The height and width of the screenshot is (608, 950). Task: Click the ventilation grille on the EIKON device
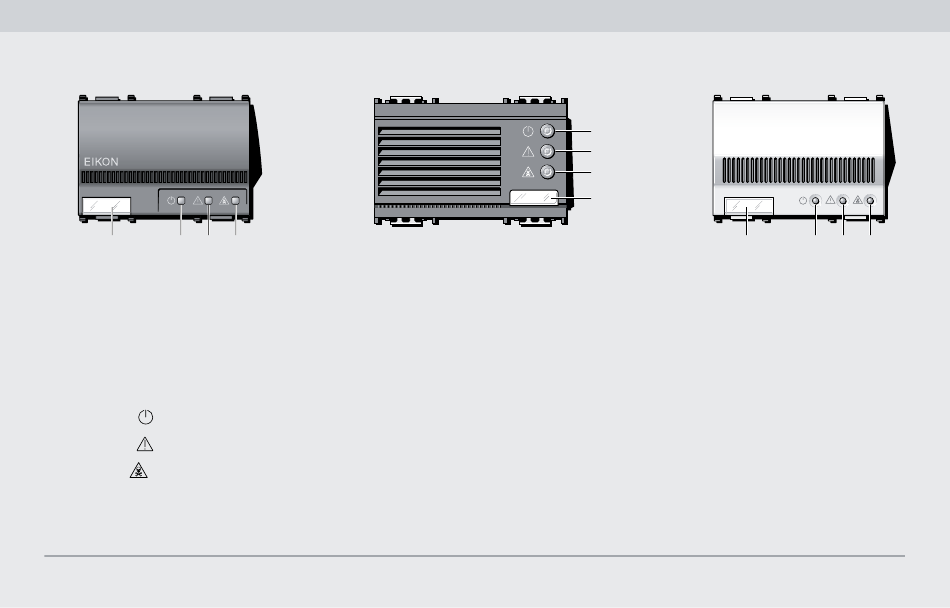164,177
